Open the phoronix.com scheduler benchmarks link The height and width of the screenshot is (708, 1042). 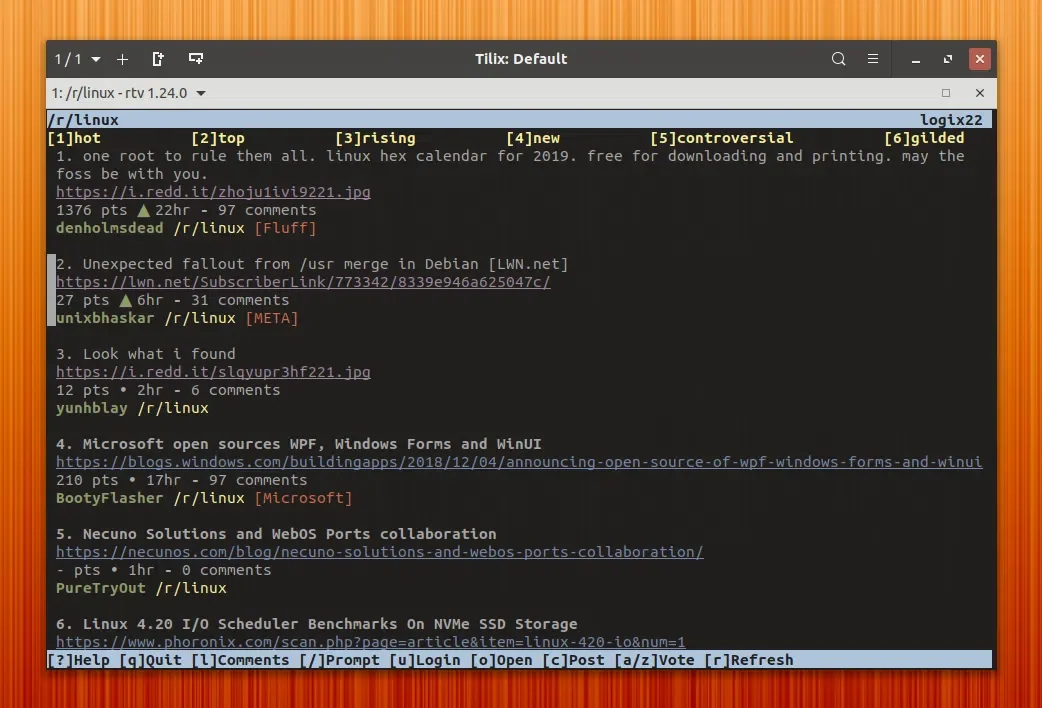tap(370, 642)
